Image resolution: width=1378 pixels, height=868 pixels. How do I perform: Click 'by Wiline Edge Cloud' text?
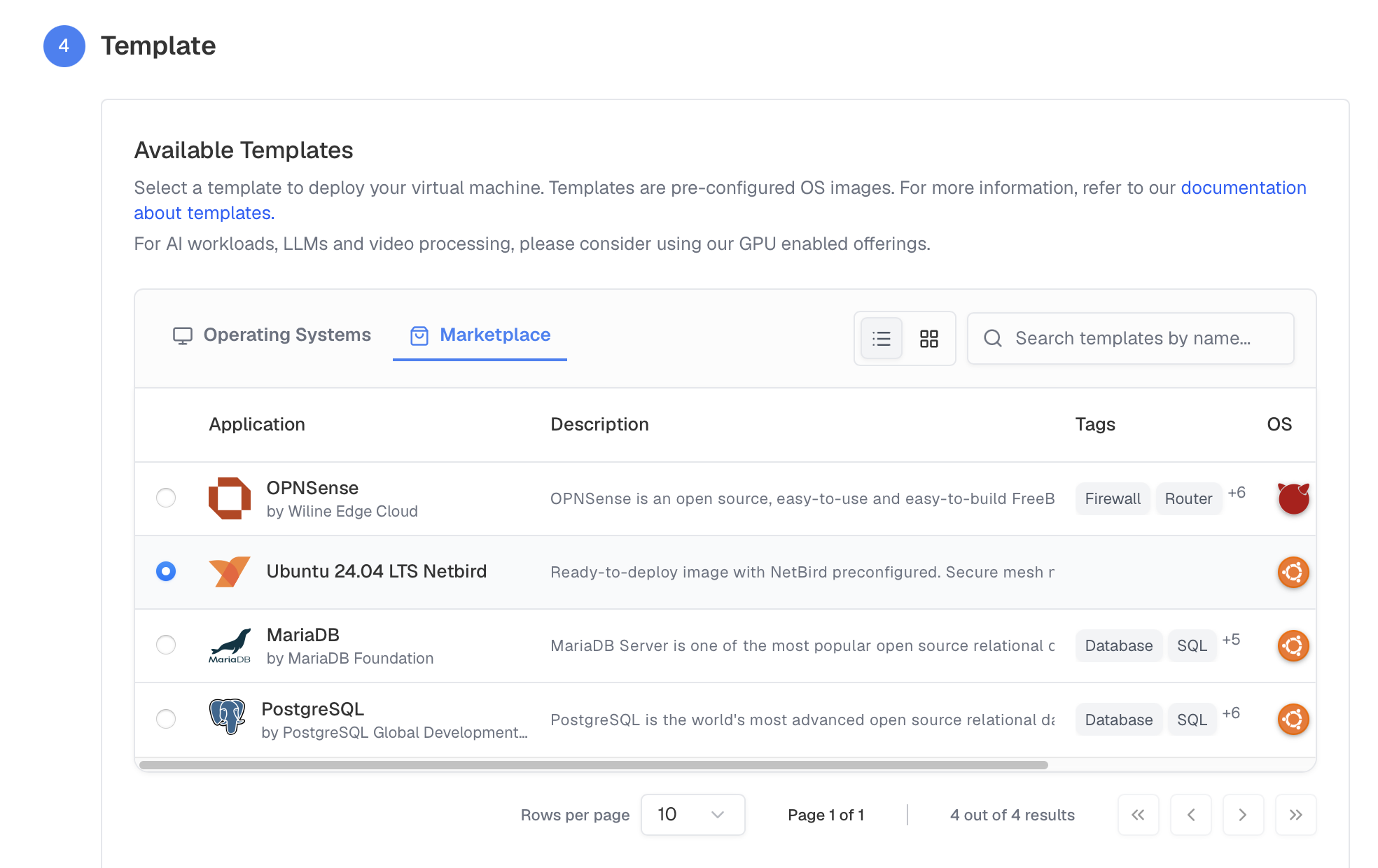[x=342, y=512]
